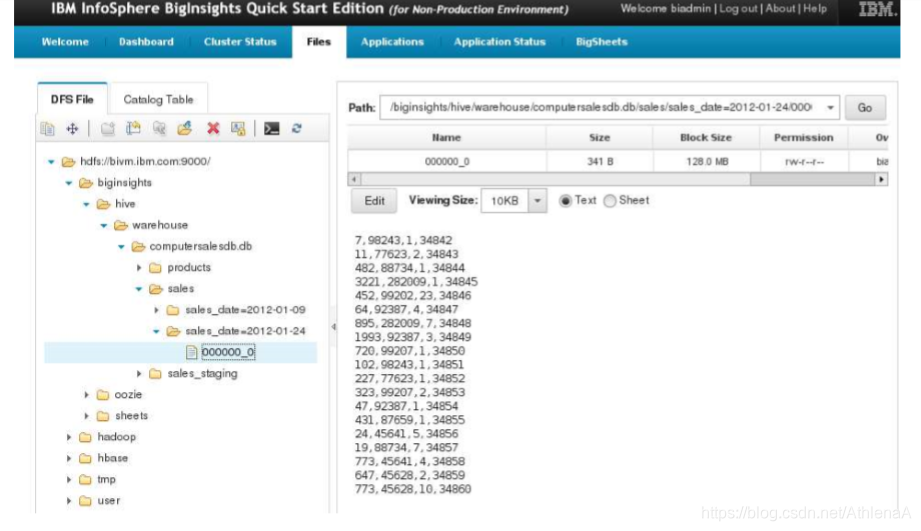Select the Text view radio button
This screenshot has height=531, width=921.
click(x=565, y=201)
